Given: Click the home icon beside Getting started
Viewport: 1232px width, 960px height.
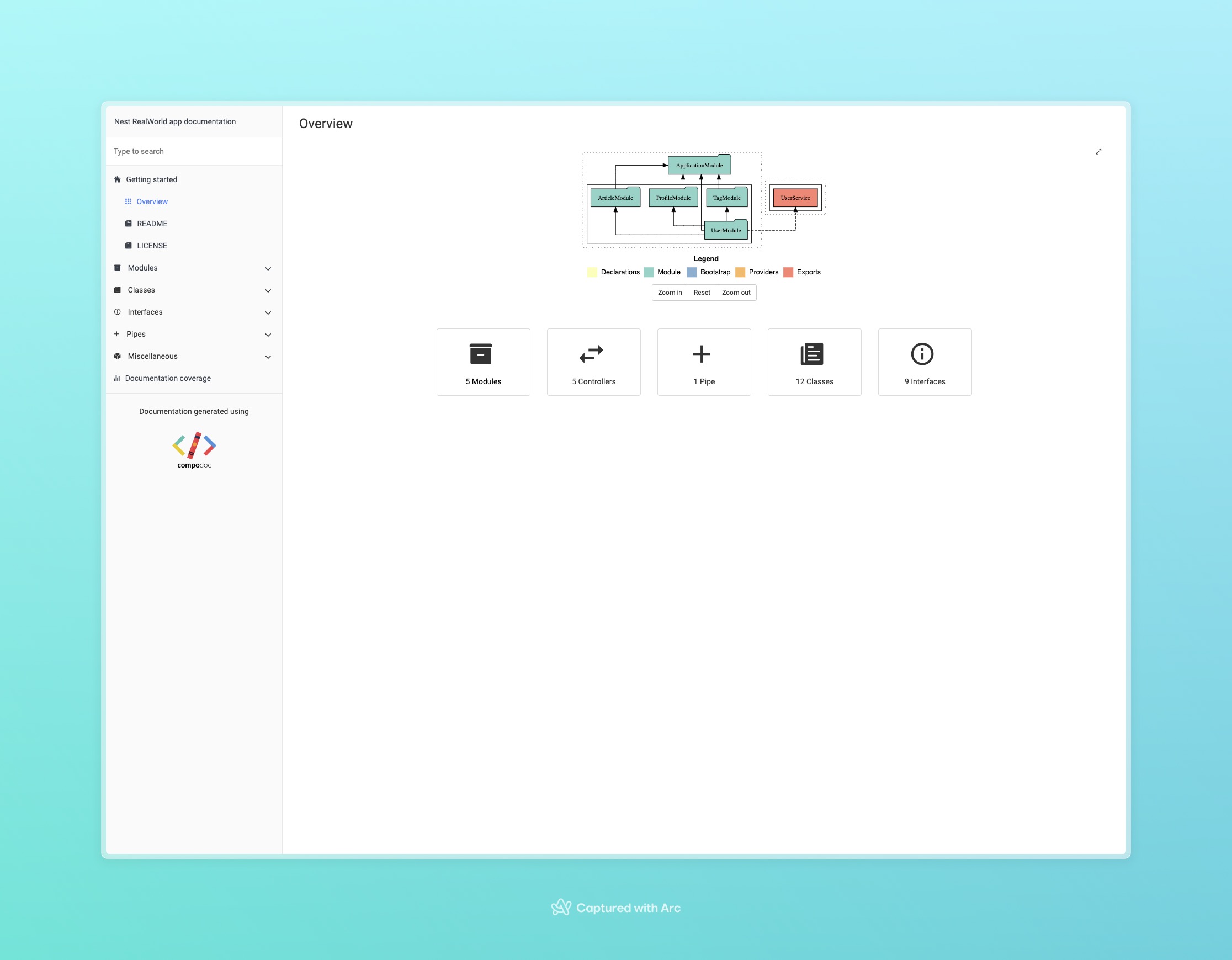Looking at the screenshot, I should point(118,179).
